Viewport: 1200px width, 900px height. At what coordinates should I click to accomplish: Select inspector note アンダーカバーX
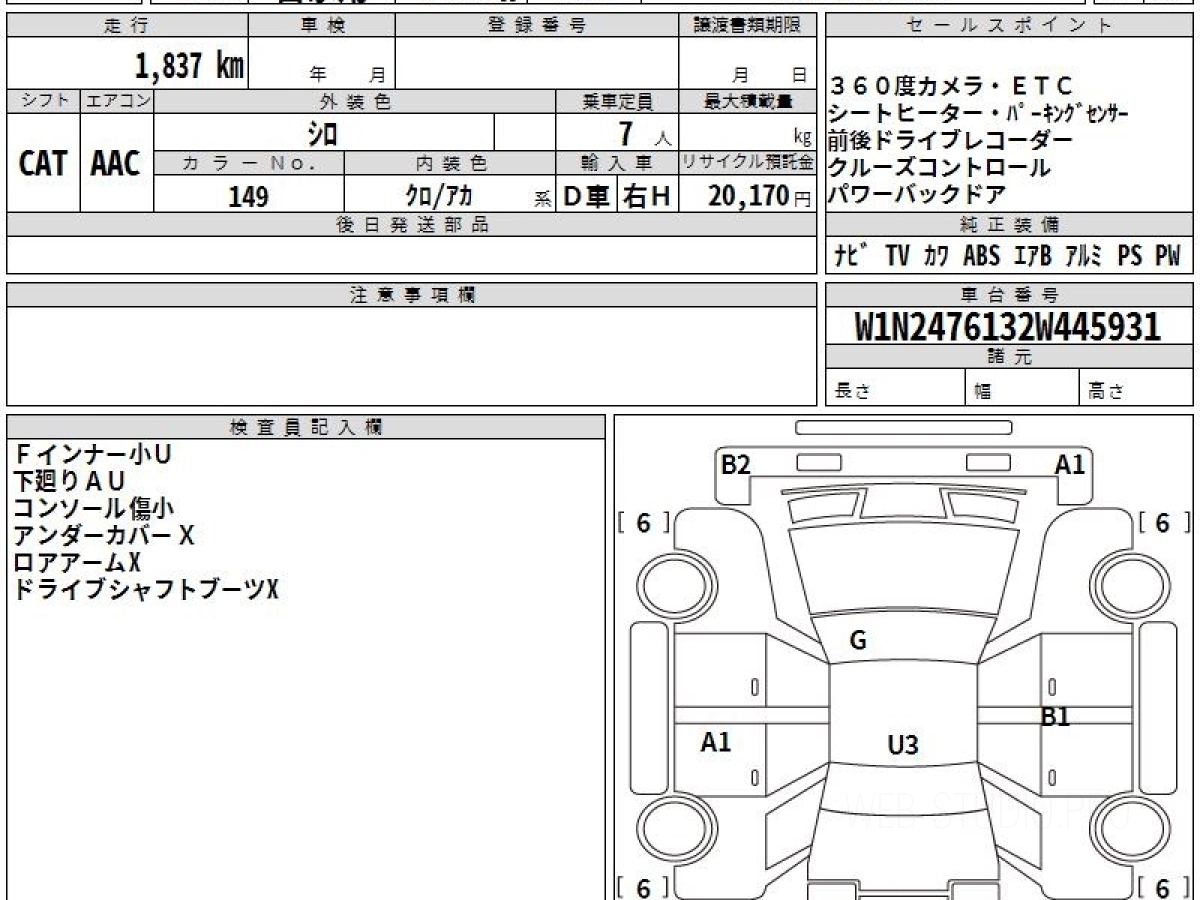coord(103,535)
